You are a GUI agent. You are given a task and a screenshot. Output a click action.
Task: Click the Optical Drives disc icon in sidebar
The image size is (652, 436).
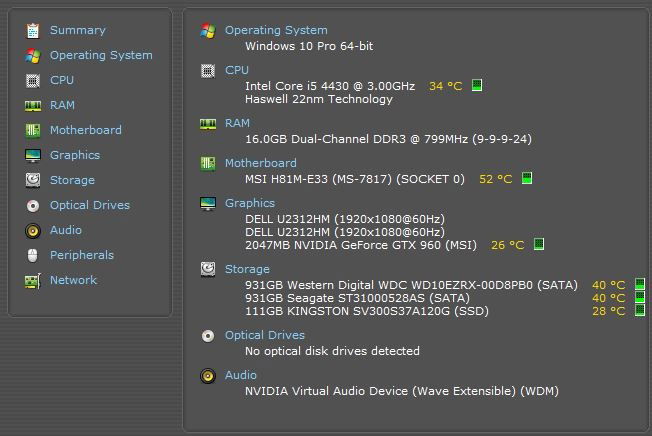click(33, 206)
